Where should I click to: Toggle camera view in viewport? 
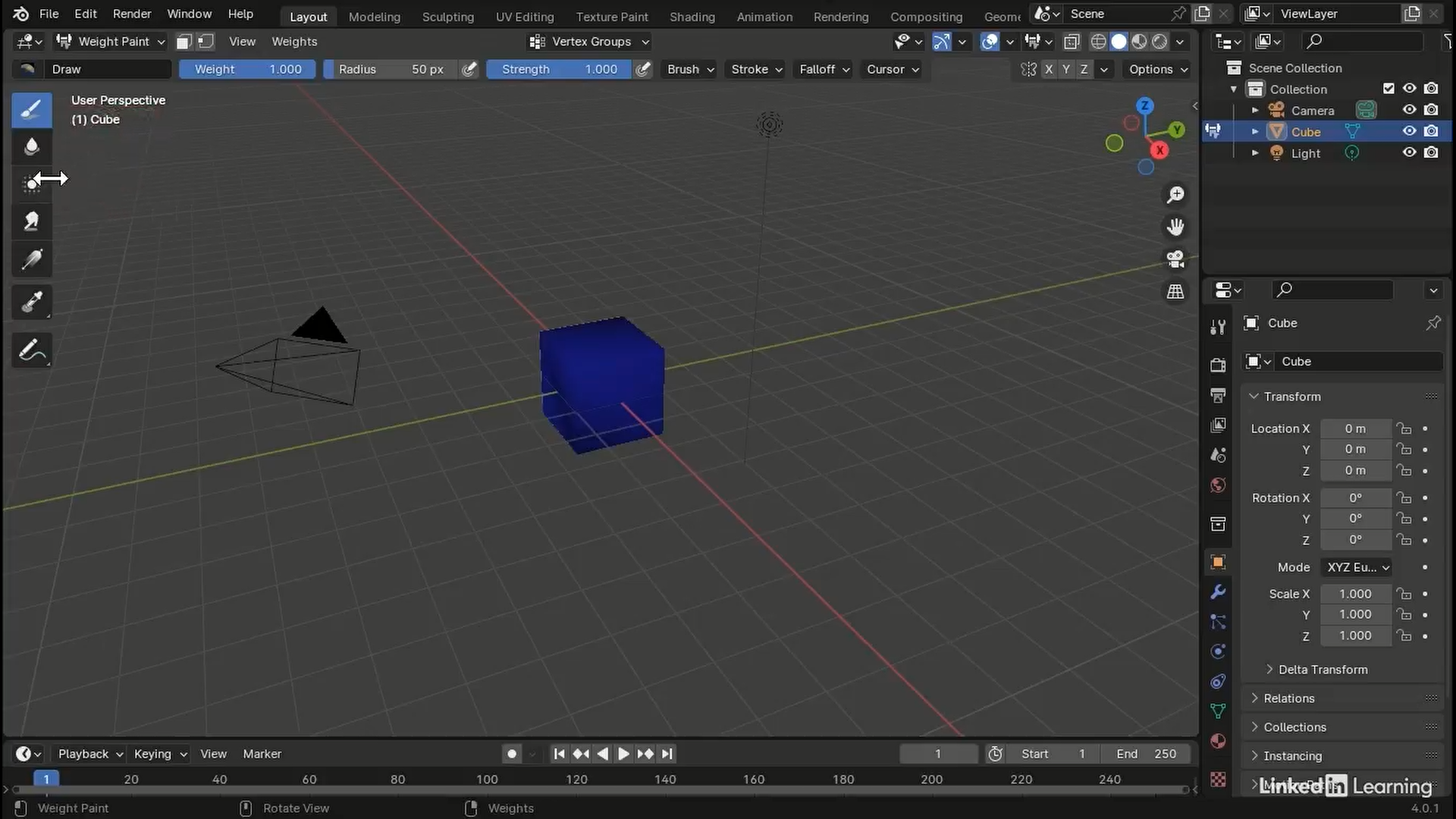tap(1175, 259)
